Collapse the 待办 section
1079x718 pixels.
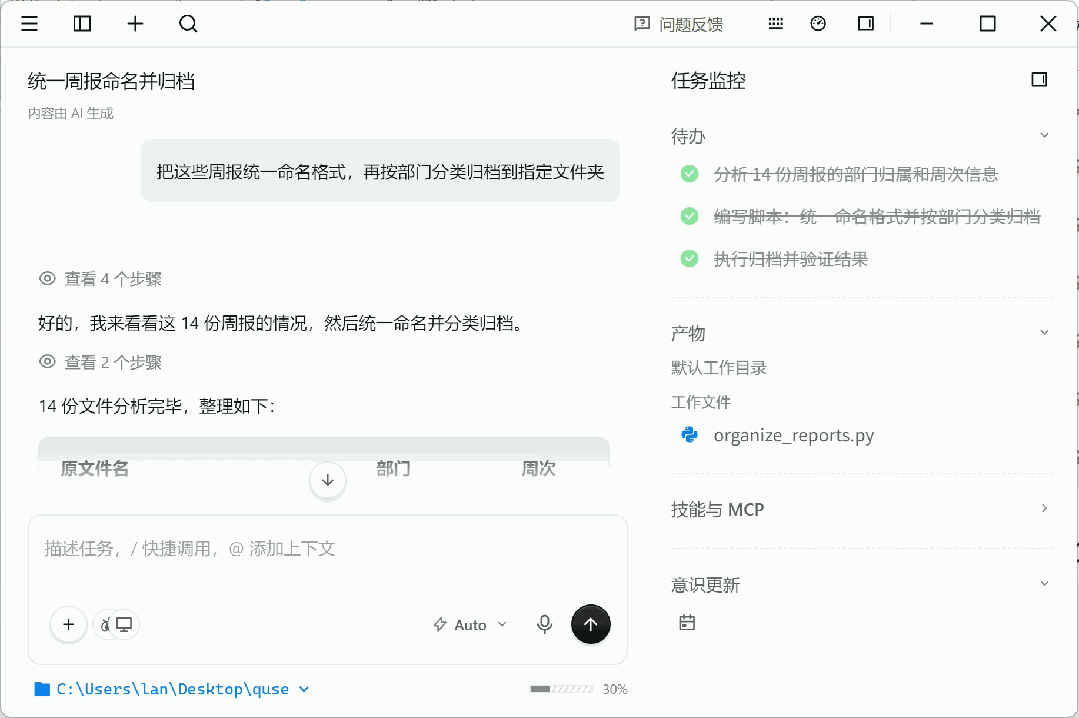1044,136
